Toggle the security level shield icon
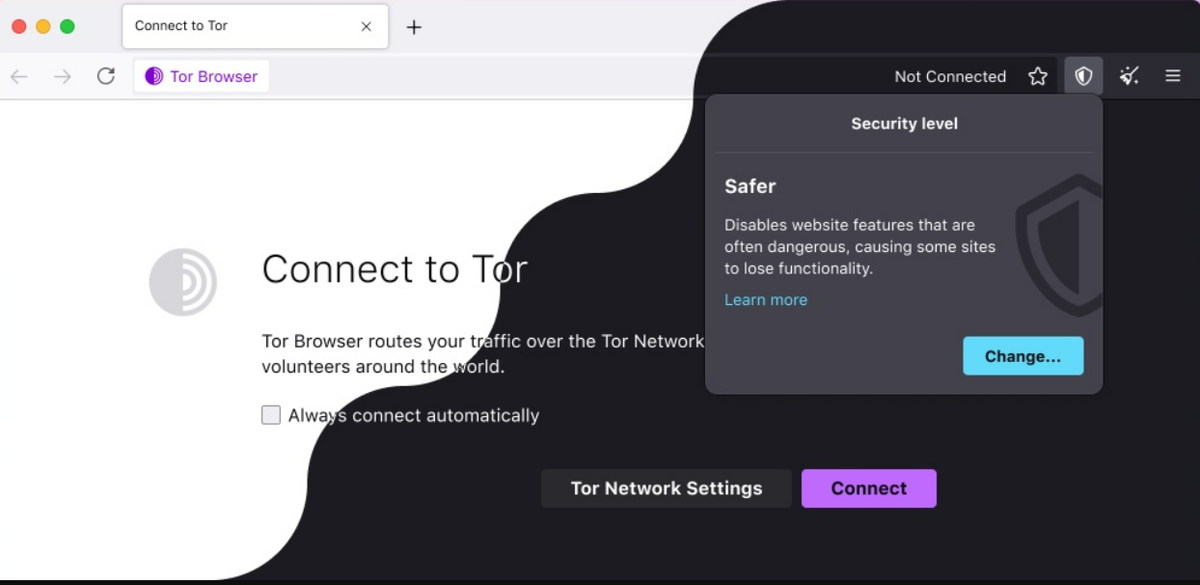The width and height of the screenshot is (1200, 585). [x=1083, y=76]
